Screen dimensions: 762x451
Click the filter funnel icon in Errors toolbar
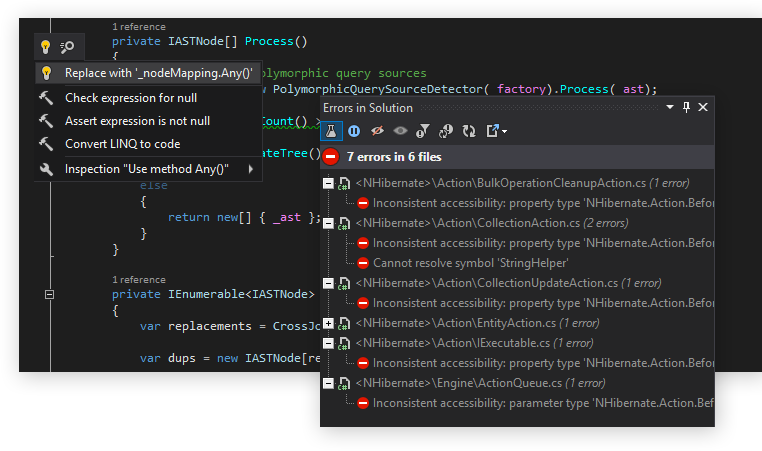pyautogui.click(x=423, y=130)
